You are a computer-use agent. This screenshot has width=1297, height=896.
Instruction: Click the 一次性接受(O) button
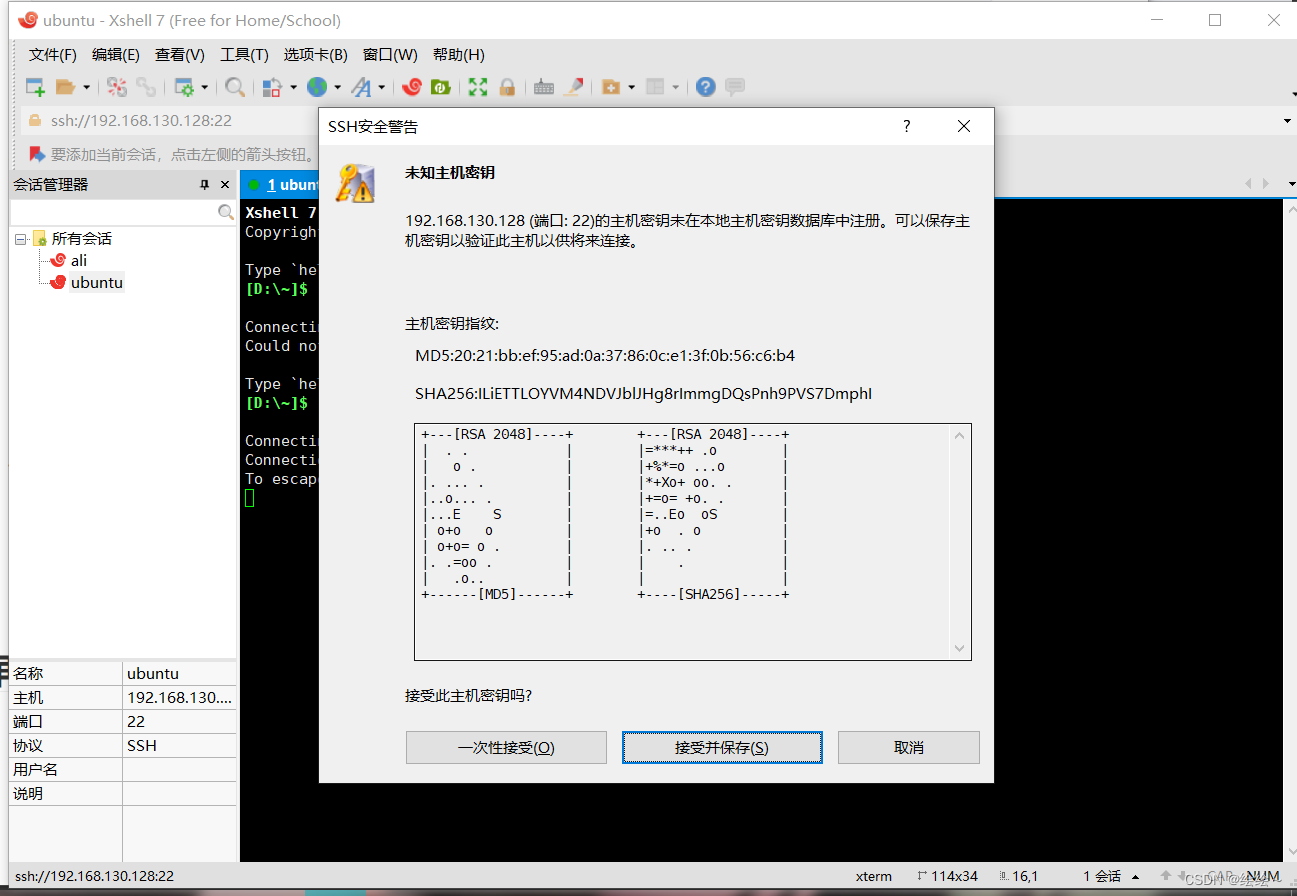pyautogui.click(x=506, y=748)
